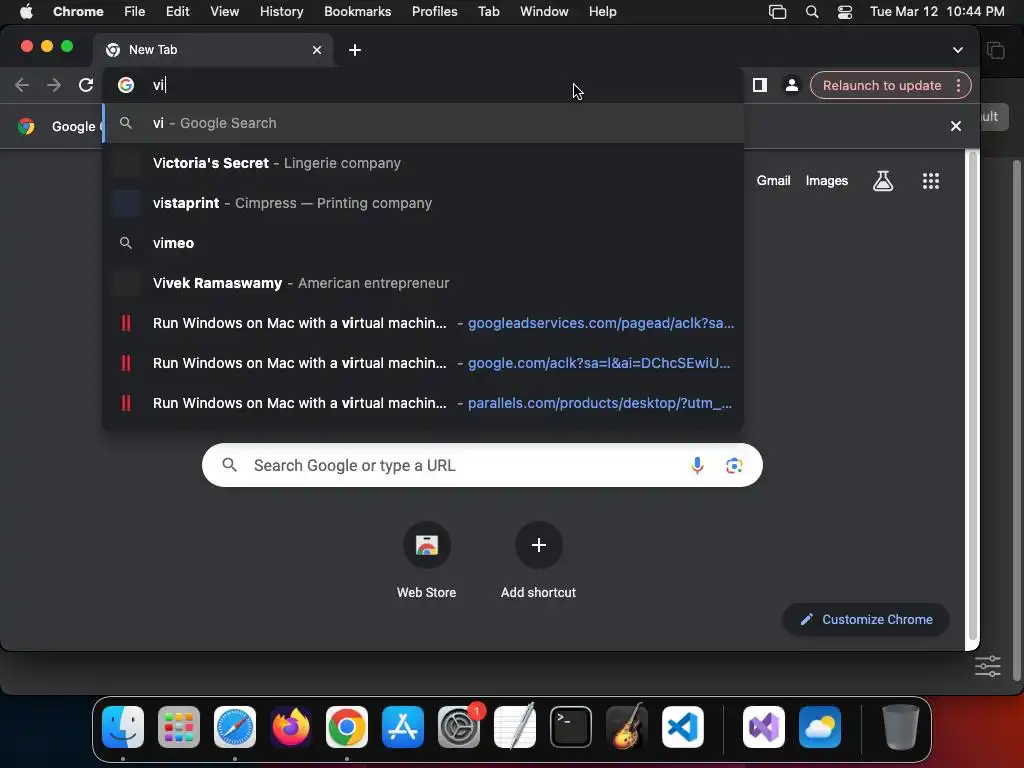Go forward with the forward arrow

pyautogui.click(x=54, y=85)
